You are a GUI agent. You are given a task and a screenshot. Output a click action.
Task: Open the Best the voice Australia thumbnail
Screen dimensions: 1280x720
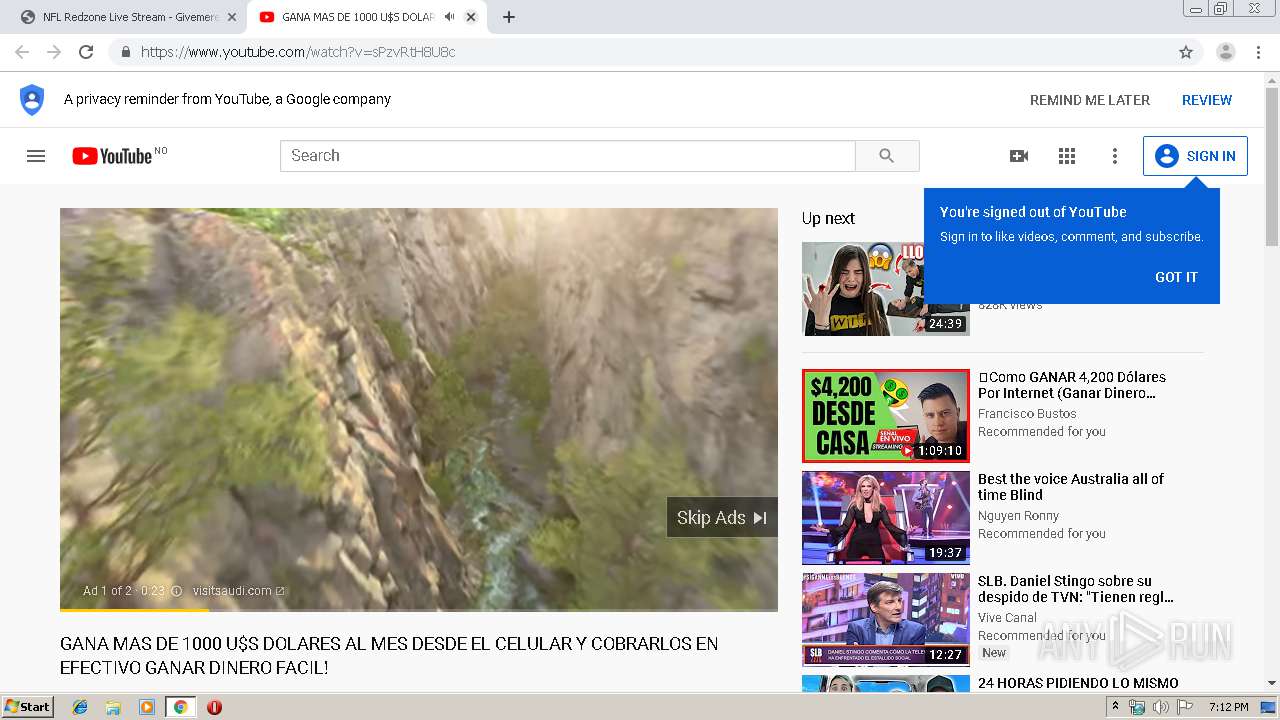[x=885, y=518]
